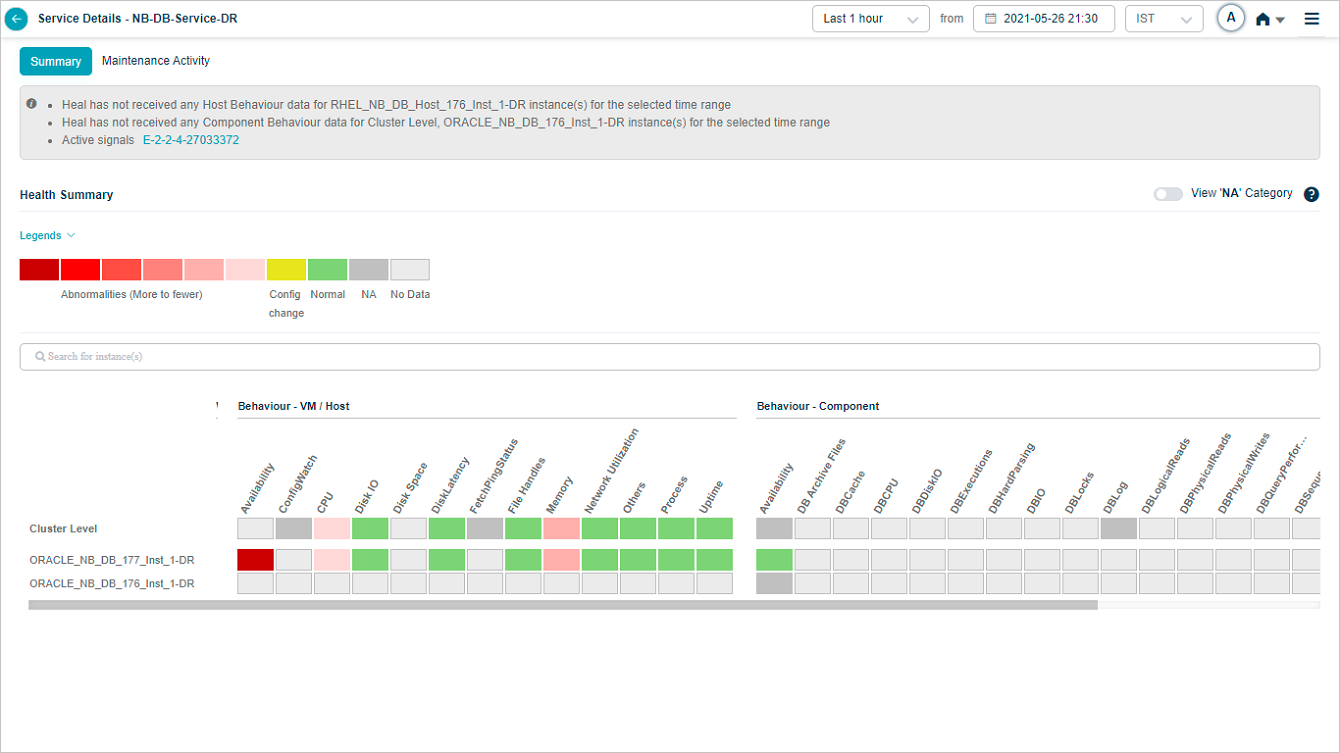Click the back arrow icon
The width and height of the screenshot is (1340, 753).
coord(16,19)
